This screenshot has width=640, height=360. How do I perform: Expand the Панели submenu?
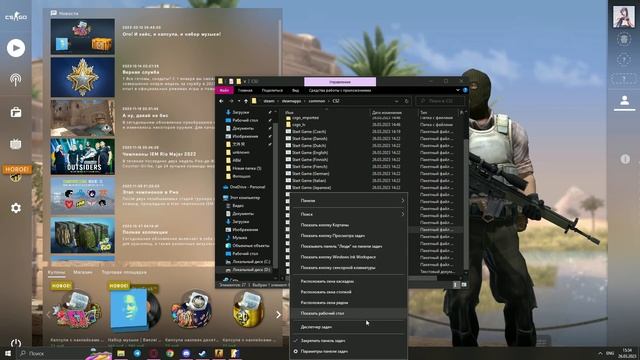(348, 200)
